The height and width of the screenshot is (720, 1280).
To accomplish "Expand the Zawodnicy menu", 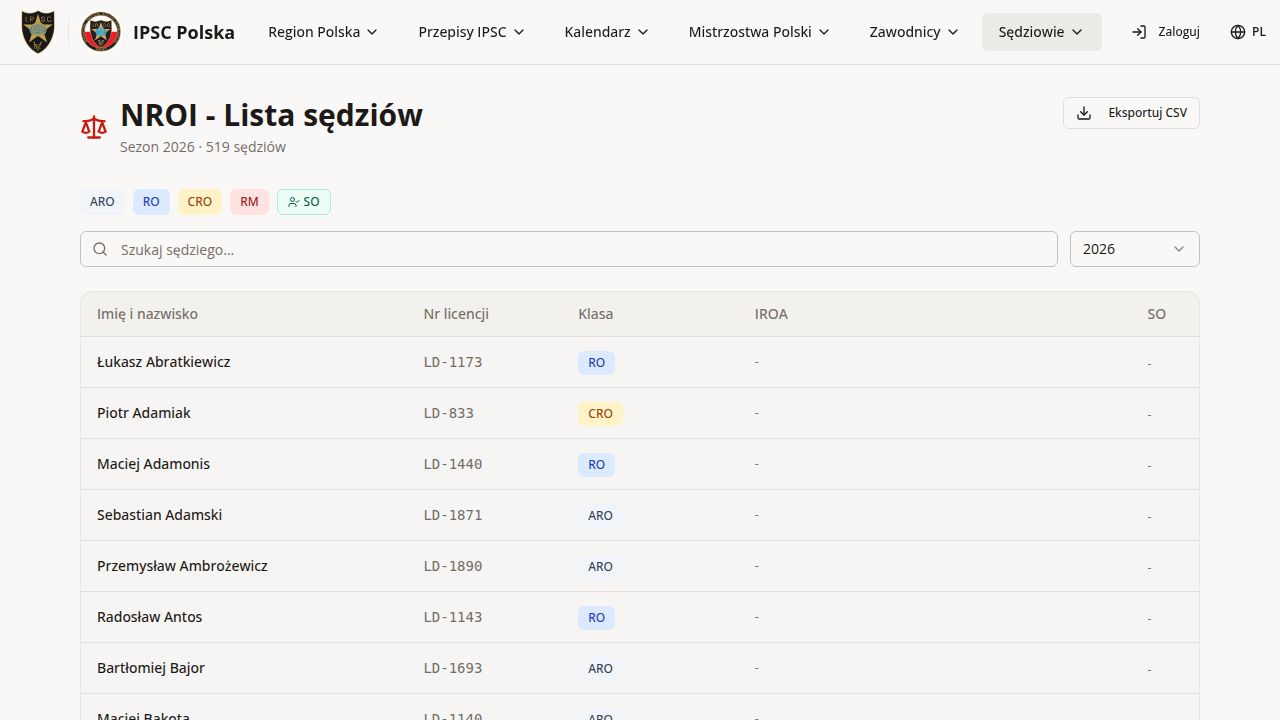I will click(x=914, y=32).
